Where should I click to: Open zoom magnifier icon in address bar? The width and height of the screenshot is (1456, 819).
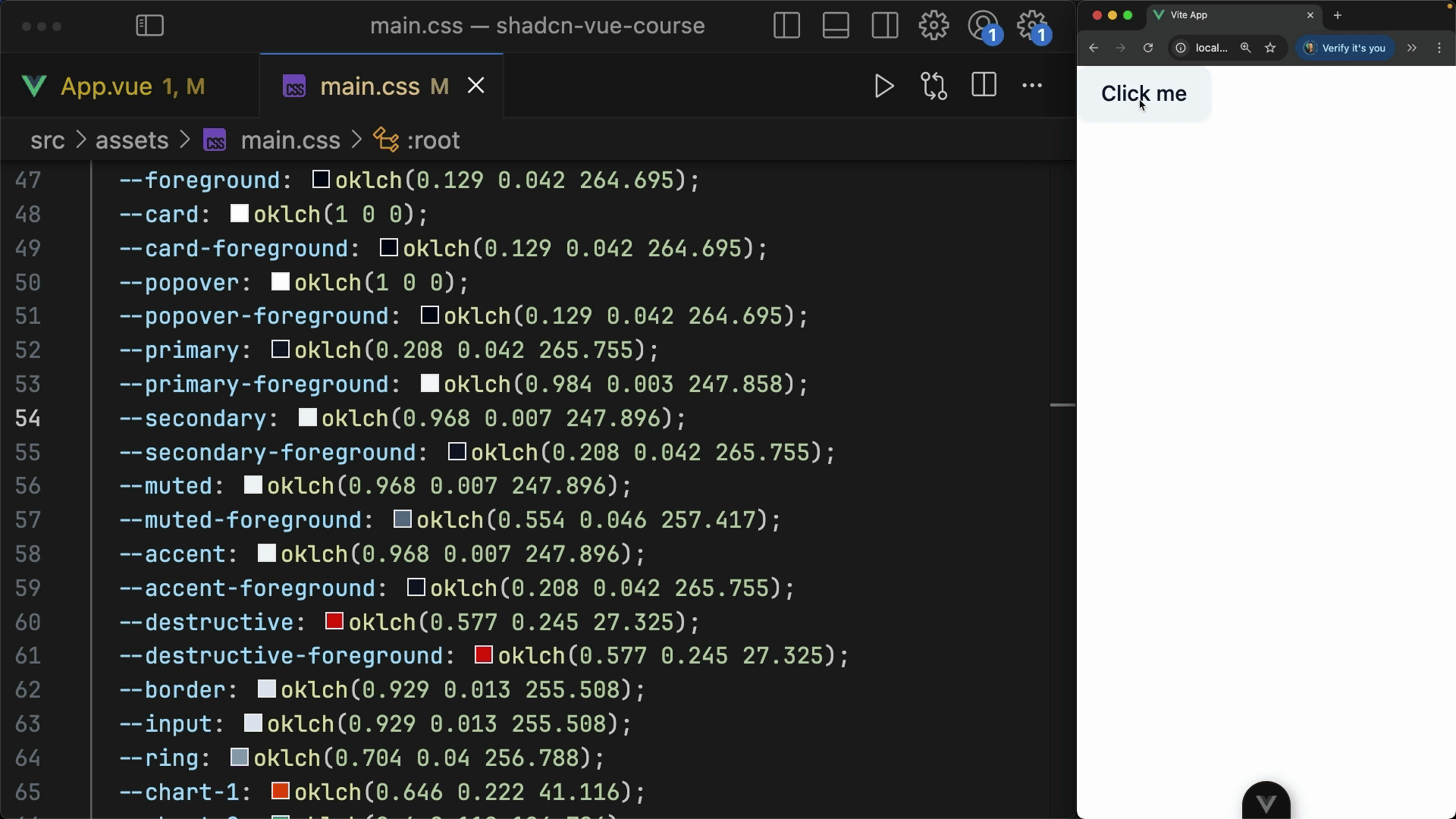[x=1245, y=48]
